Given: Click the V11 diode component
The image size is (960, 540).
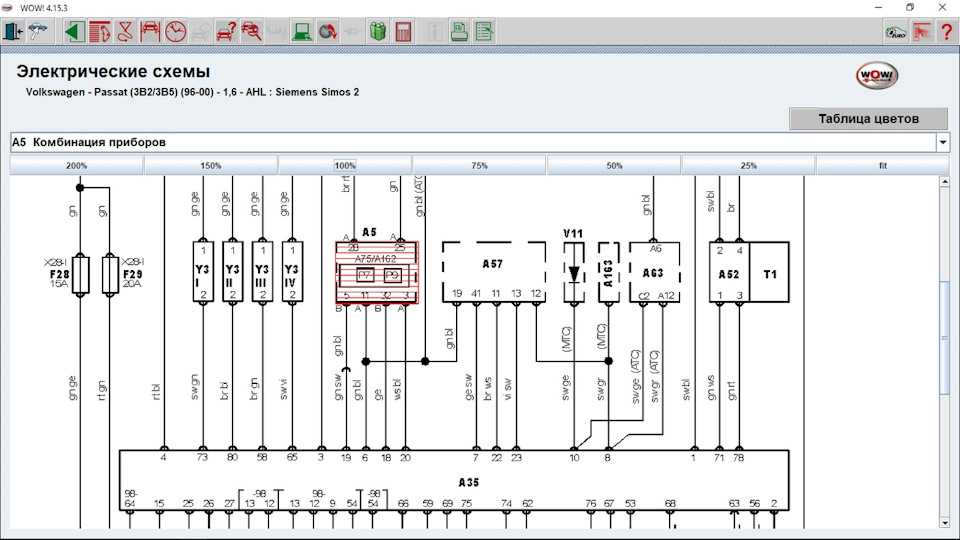Looking at the screenshot, I should tap(574, 272).
